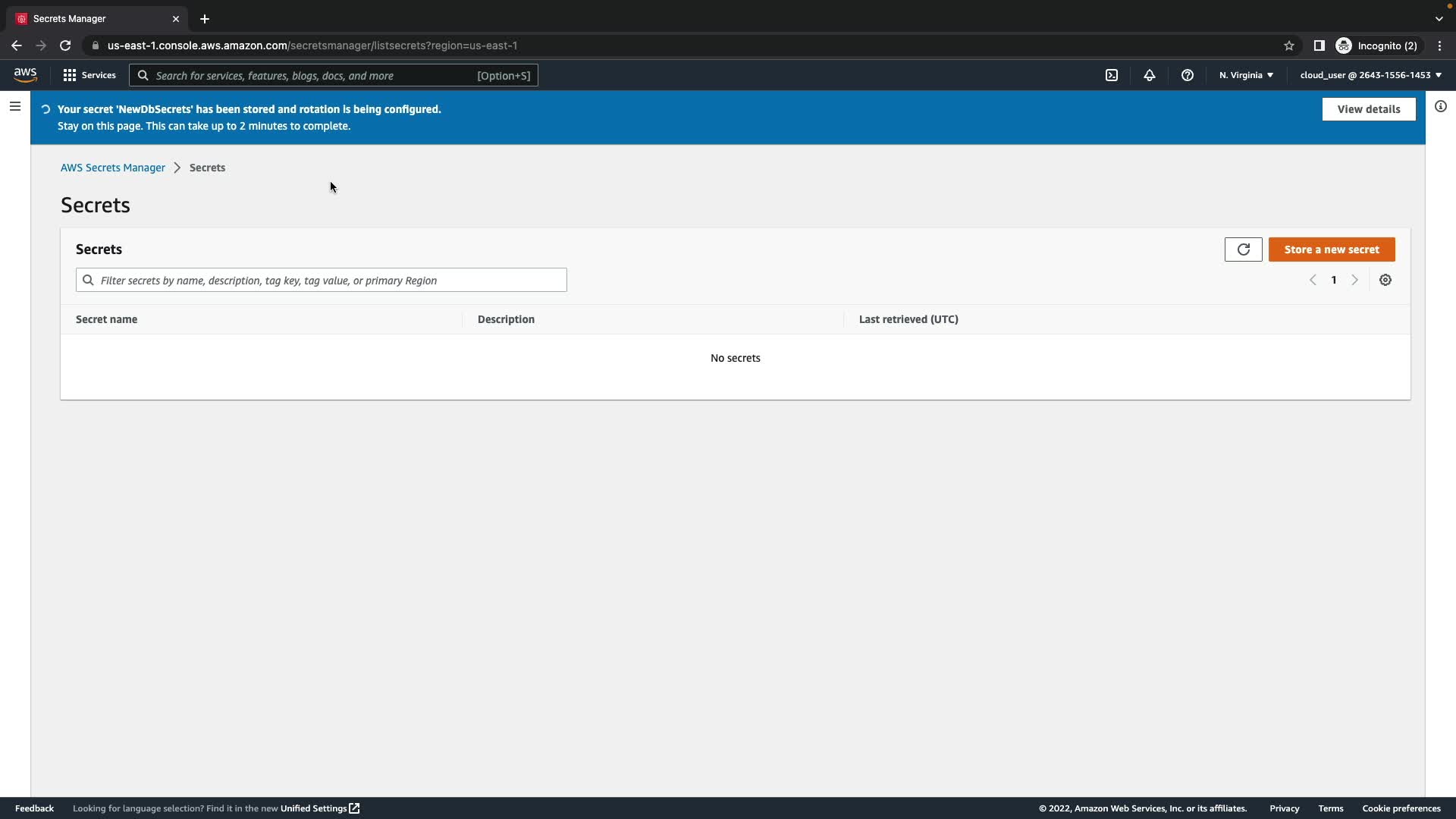Go to AWS console home logo
The height and width of the screenshot is (819, 1456).
[x=25, y=75]
